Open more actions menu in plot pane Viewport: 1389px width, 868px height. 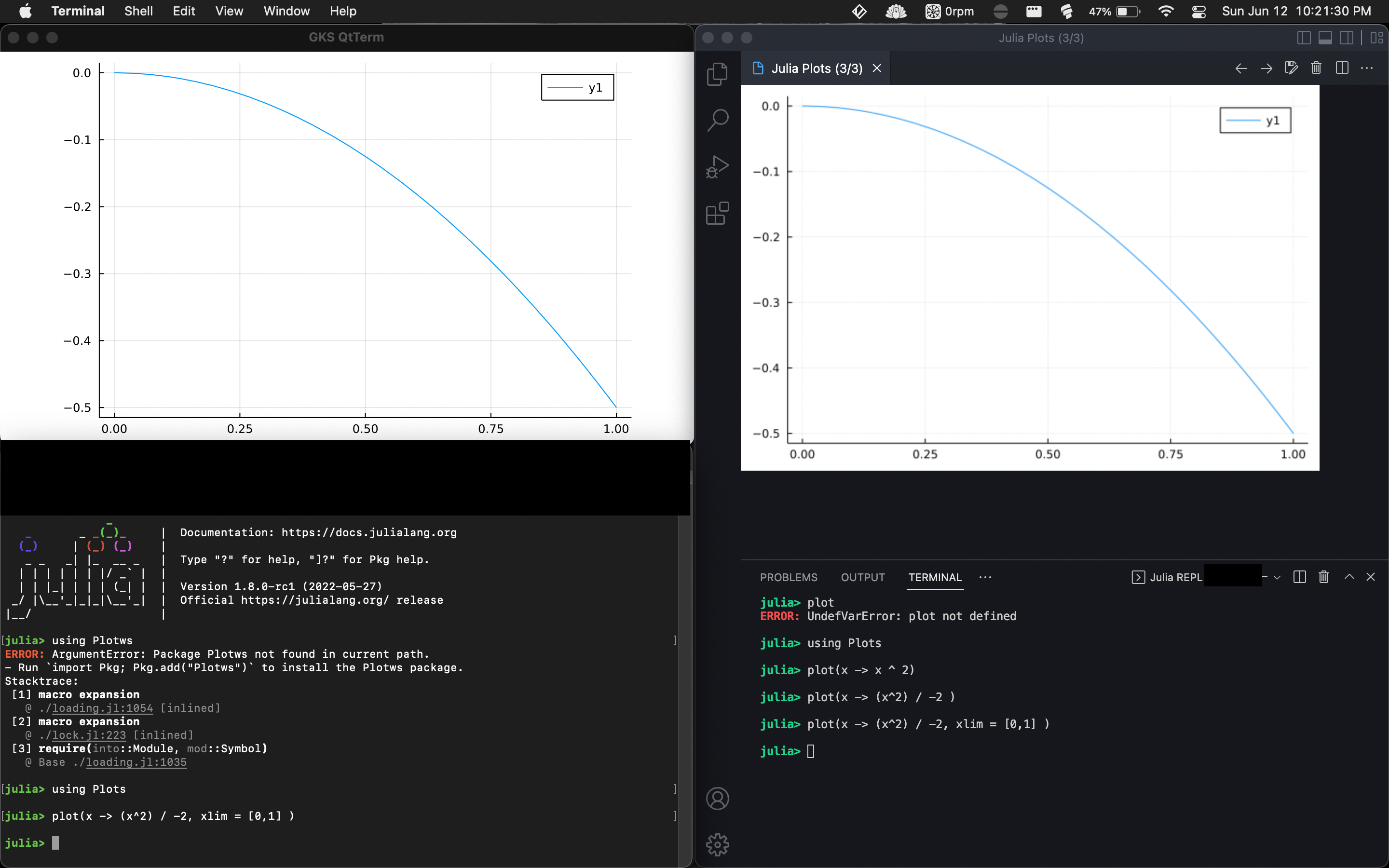[x=1367, y=68]
